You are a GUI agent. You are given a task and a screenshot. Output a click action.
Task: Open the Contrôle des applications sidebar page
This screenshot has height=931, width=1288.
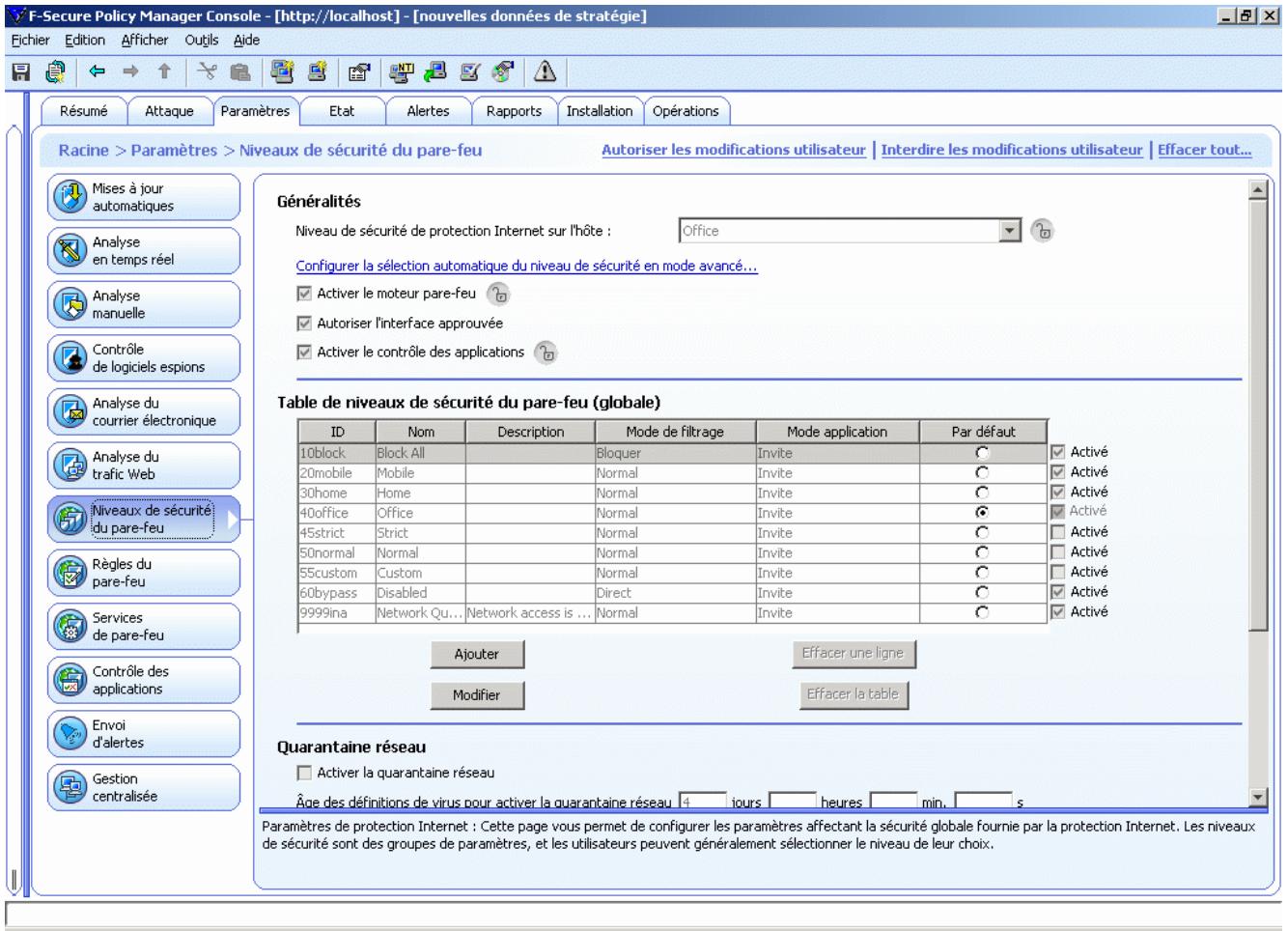point(144,680)
